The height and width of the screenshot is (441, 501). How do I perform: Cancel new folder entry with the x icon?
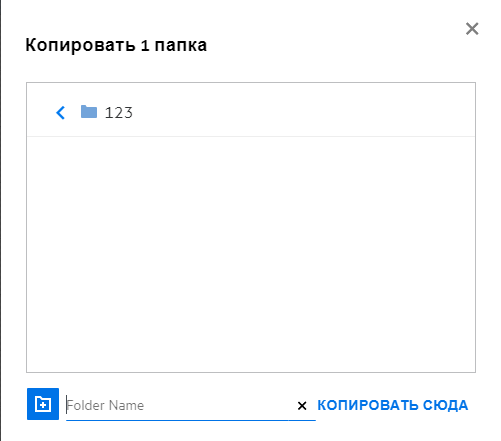[x=302, y=406]
